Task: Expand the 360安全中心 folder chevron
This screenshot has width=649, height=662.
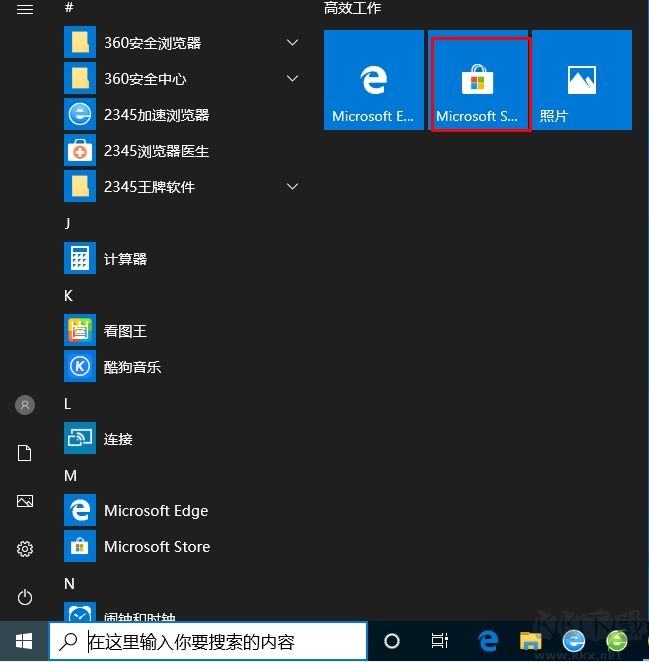Action: click(x=292, y=78)
